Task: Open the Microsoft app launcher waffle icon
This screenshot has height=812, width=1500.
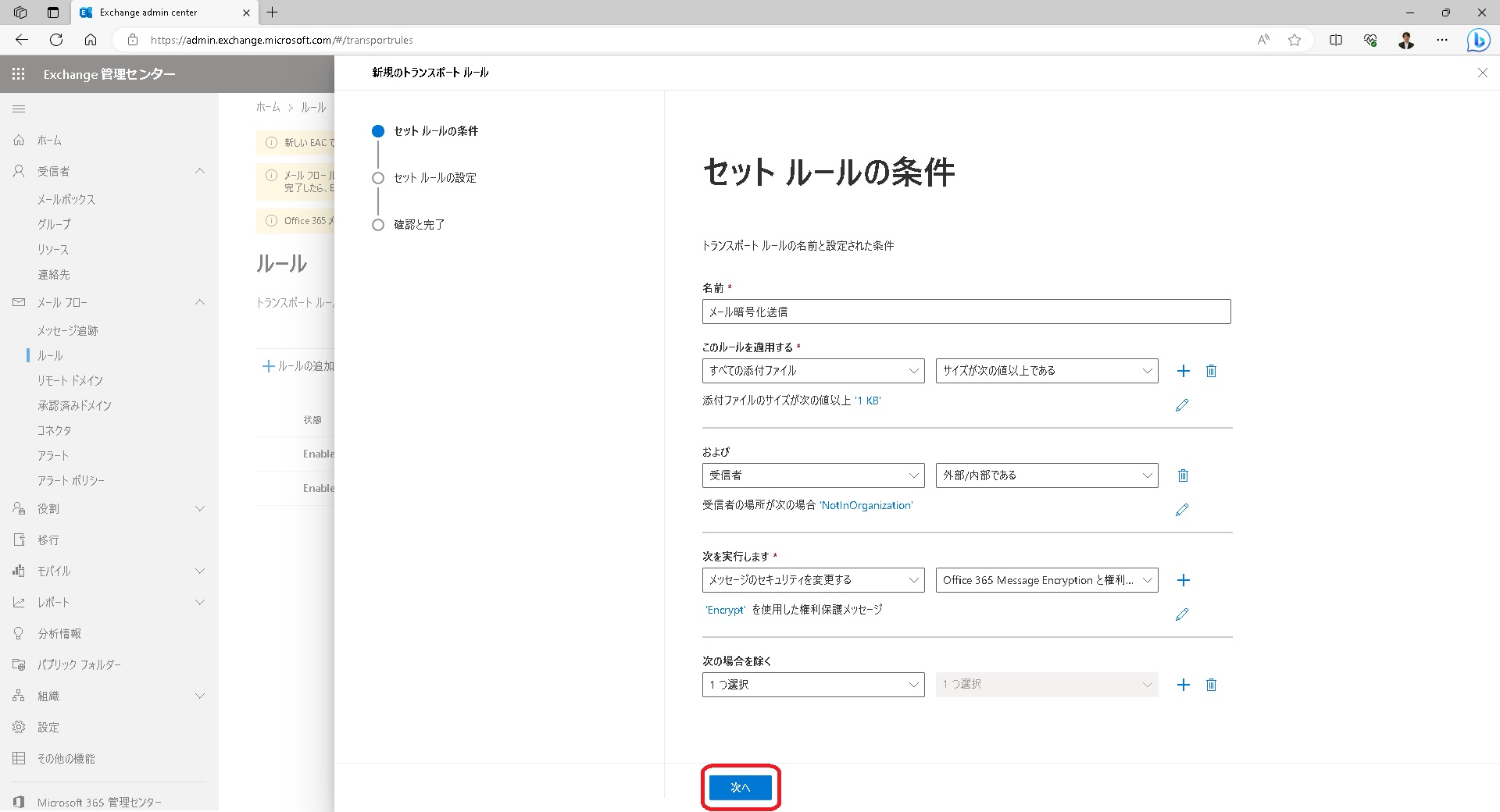Action: pyautogui.click(x=18, y=74)
